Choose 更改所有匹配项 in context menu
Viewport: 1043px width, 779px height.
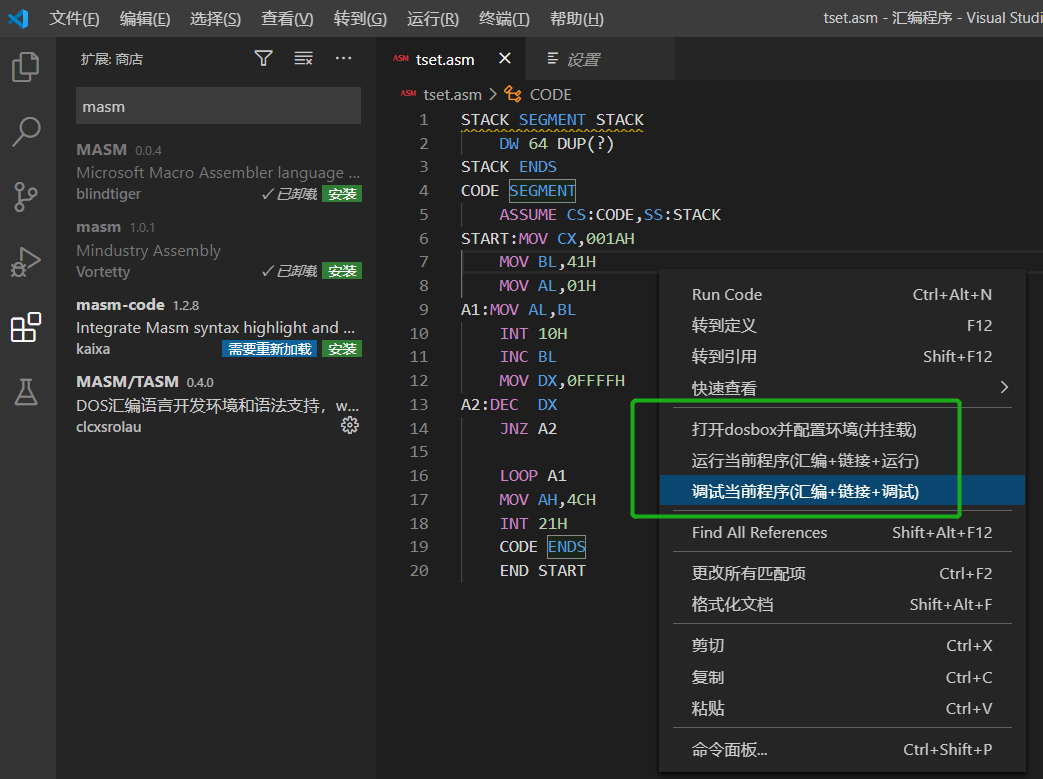[x=841, y=573]
